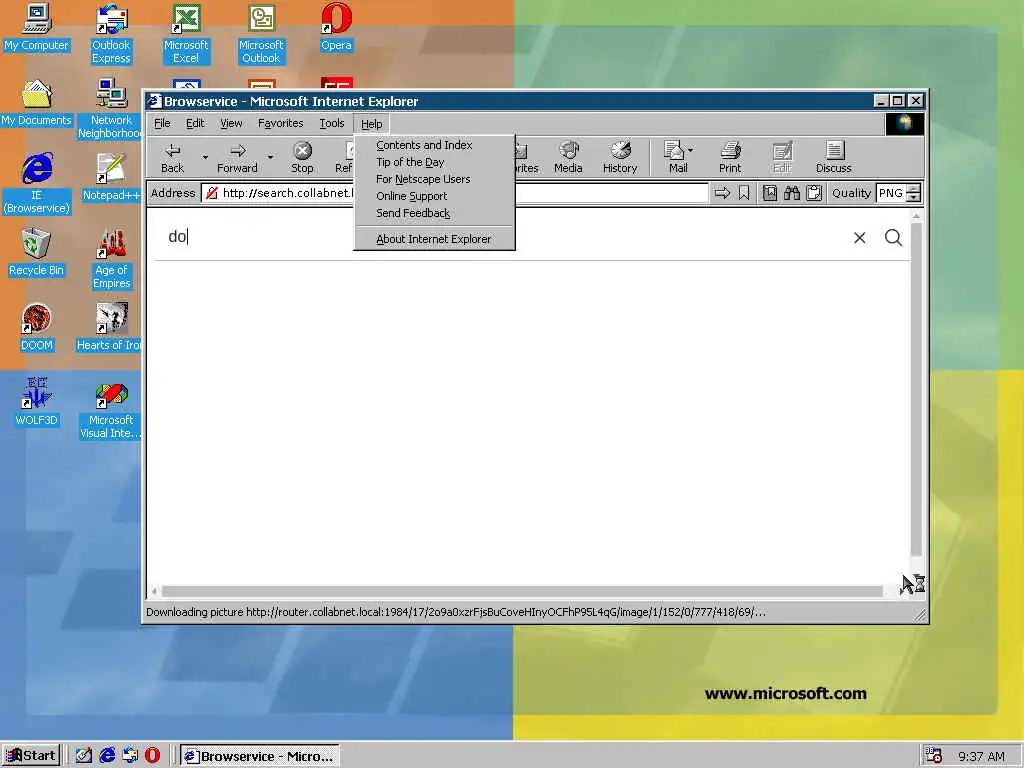1024x768 pixels.
Task: Select Hearts of Iron desktop shortcut
Action: tap(109, 327)
